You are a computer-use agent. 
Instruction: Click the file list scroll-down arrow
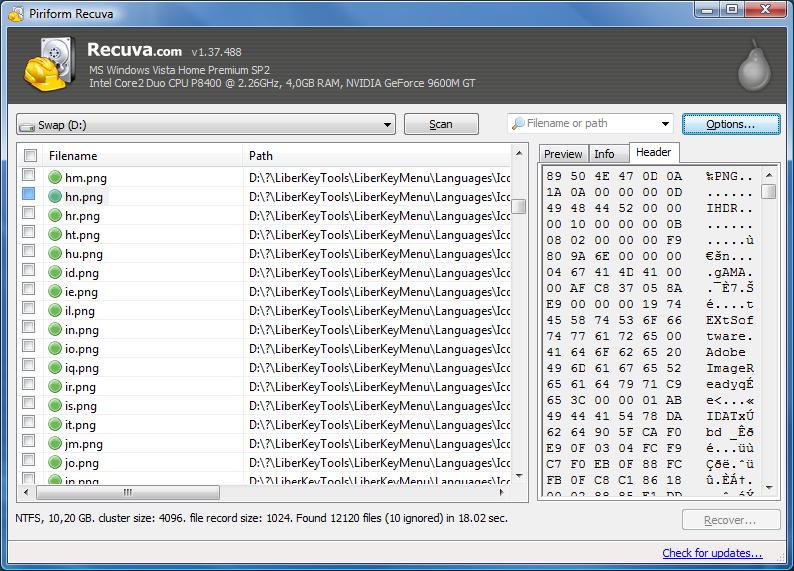point(519,476)
